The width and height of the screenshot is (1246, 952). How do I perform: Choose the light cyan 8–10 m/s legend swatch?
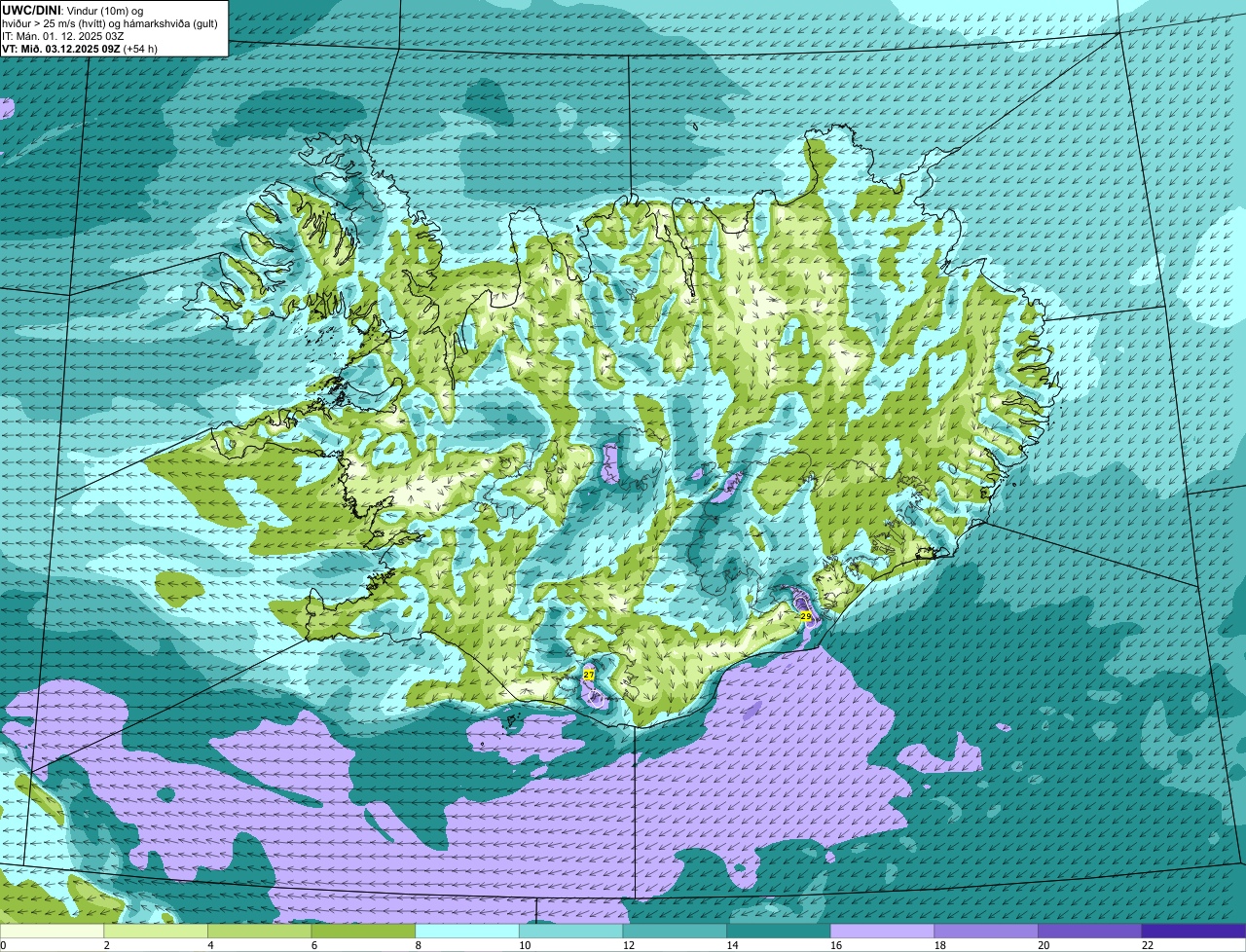467,931
